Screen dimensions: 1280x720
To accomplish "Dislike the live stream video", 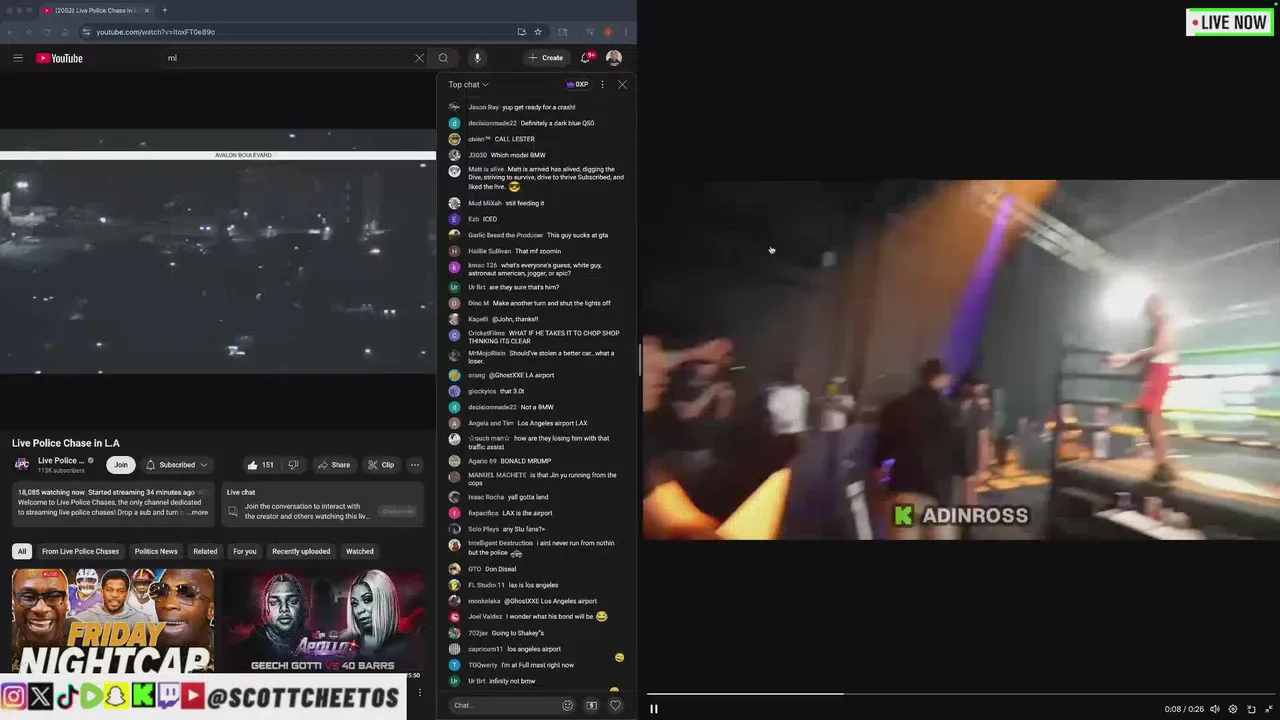I will 293,464.
